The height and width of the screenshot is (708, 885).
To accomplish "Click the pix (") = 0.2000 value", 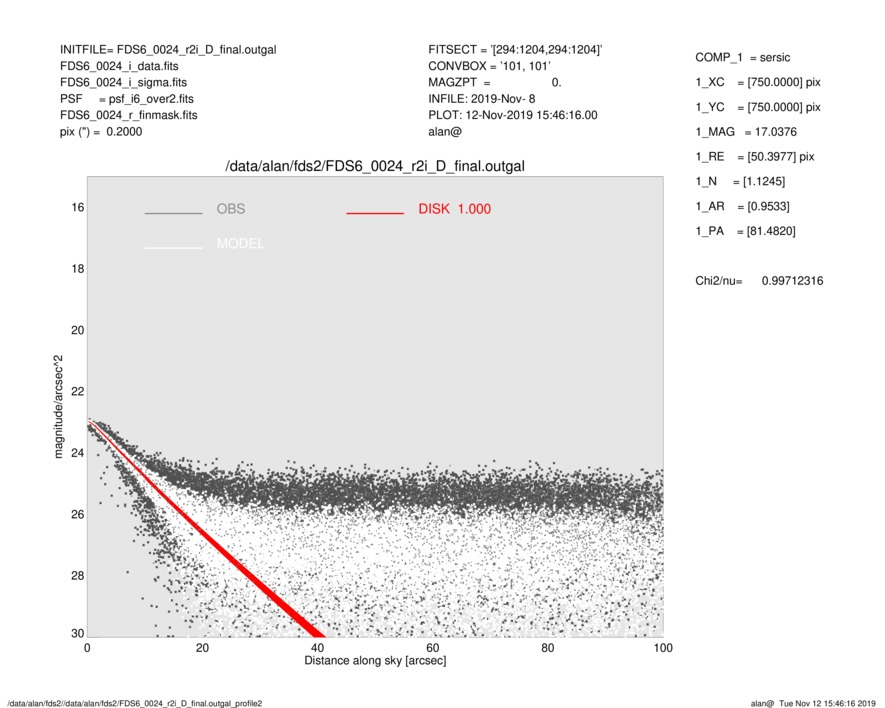I will (101, 132).
